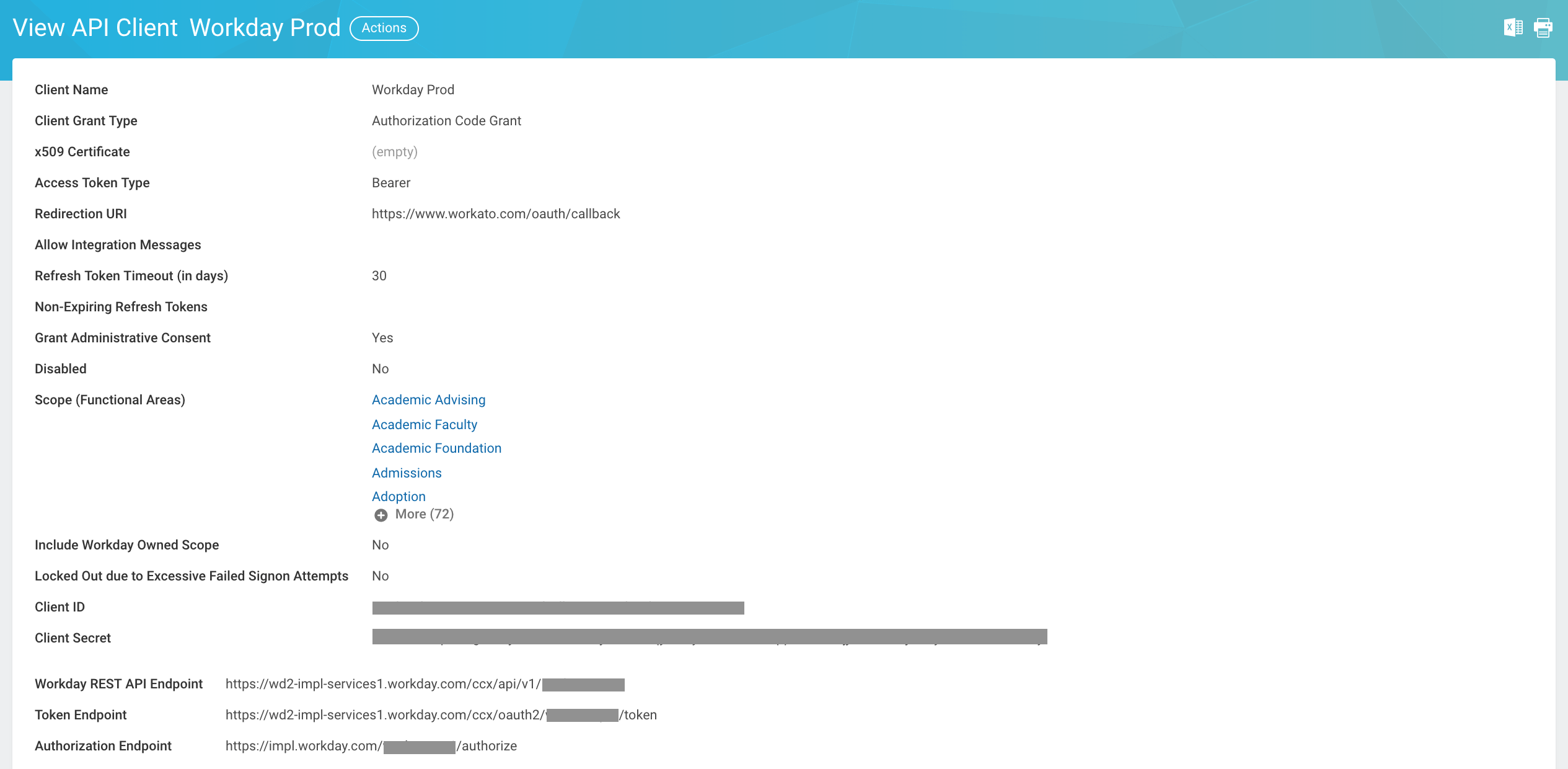Select the redacted Client ID value

(x=558, y=608)
